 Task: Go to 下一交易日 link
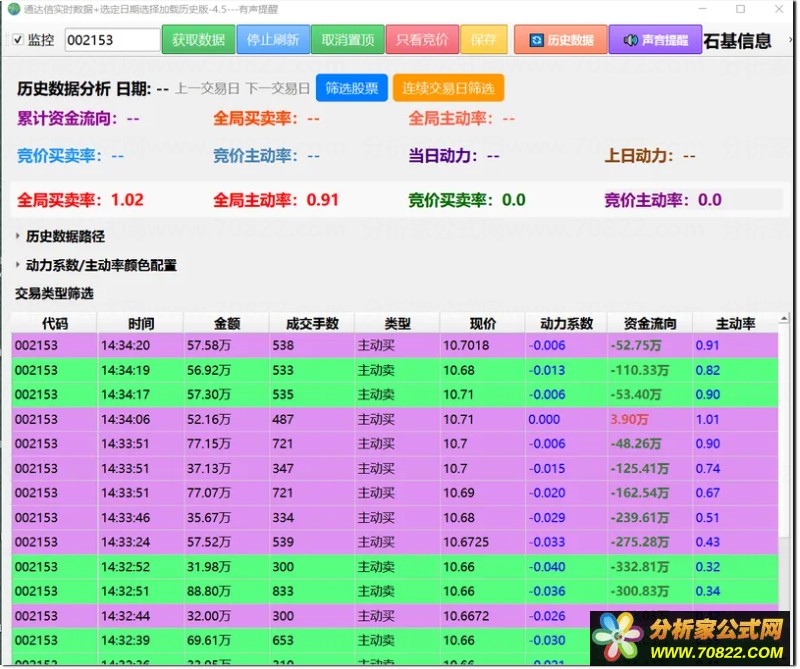click(278, 89)
